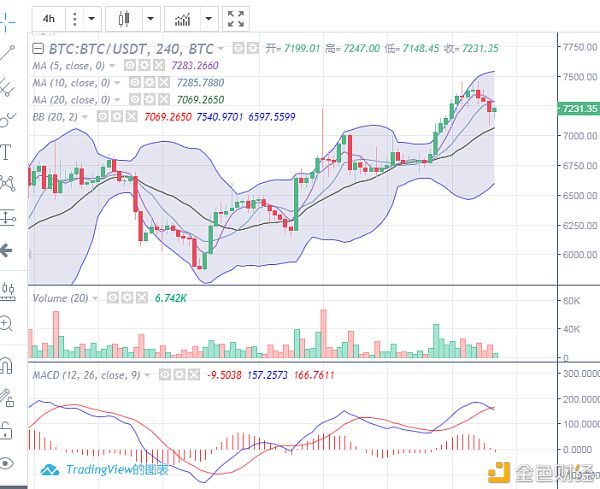Image resolution: width=600 pixels, height=489 pixels.
Task: Open settings for the Volume indicator
Action: click(128, 297)
